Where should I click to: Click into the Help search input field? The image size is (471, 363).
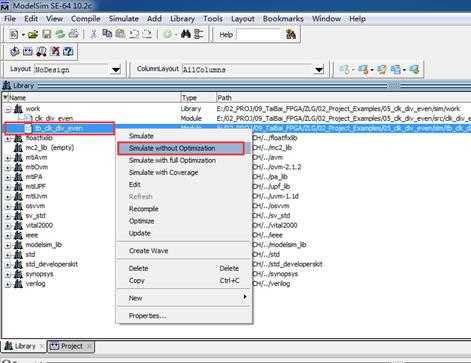pos(259,35)
